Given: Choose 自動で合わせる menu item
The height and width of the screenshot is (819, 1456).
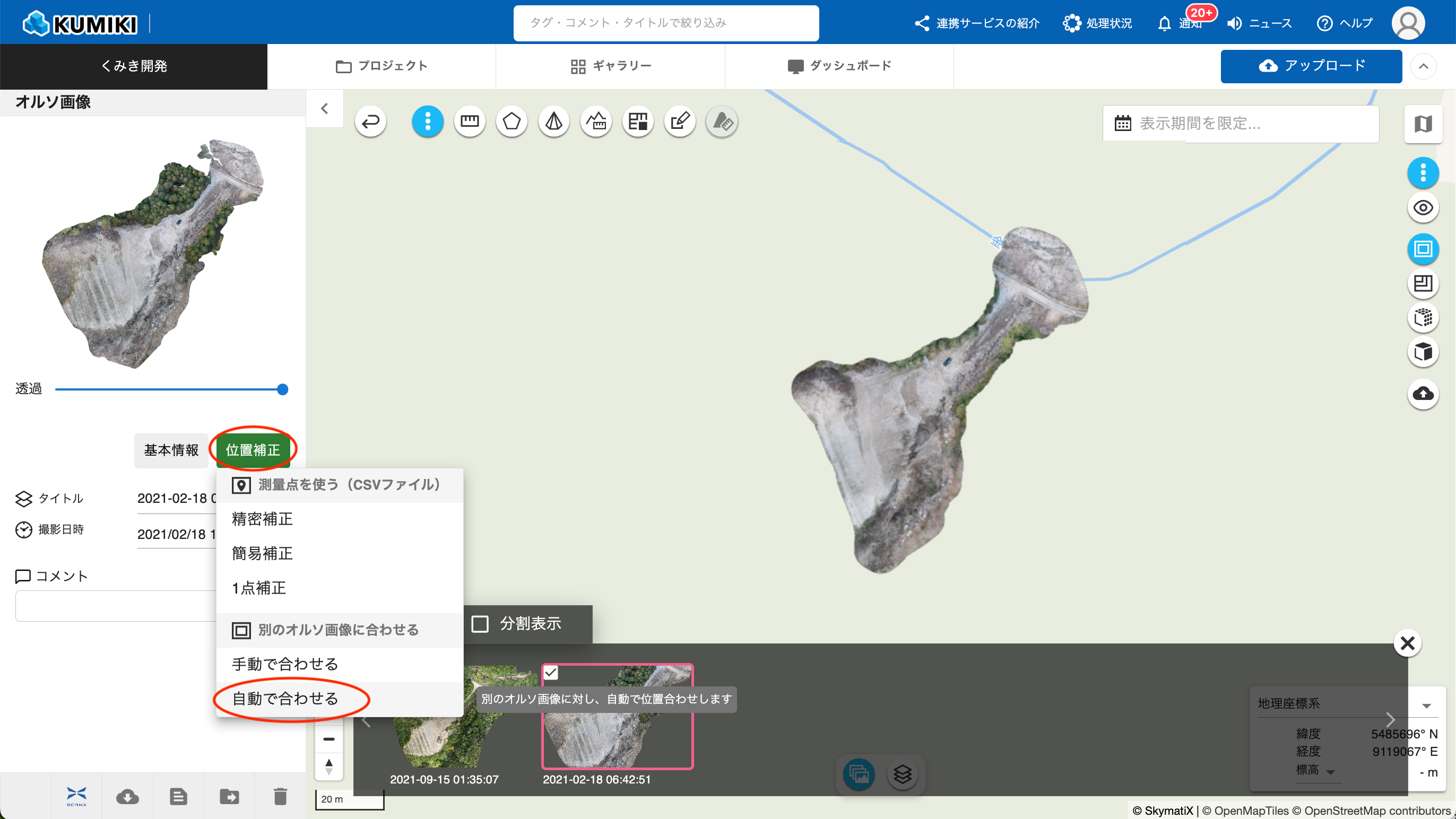Looking at the screenshot, I should pos(285,699).
